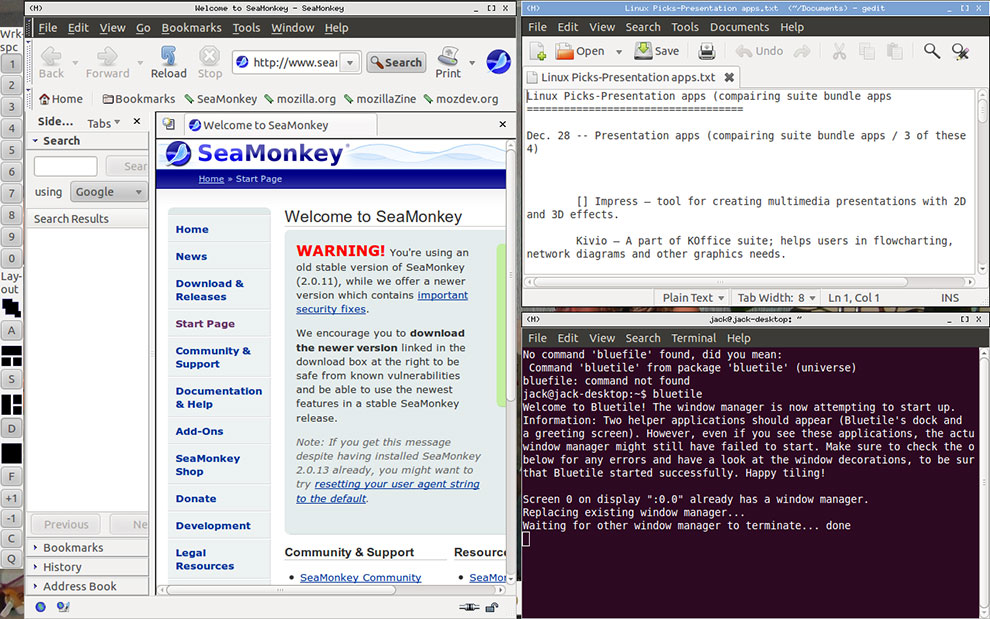The width and height of the screenshot is (990, 619).
Task: Select layout A in Bluetile dock
Action: point(11,330)
